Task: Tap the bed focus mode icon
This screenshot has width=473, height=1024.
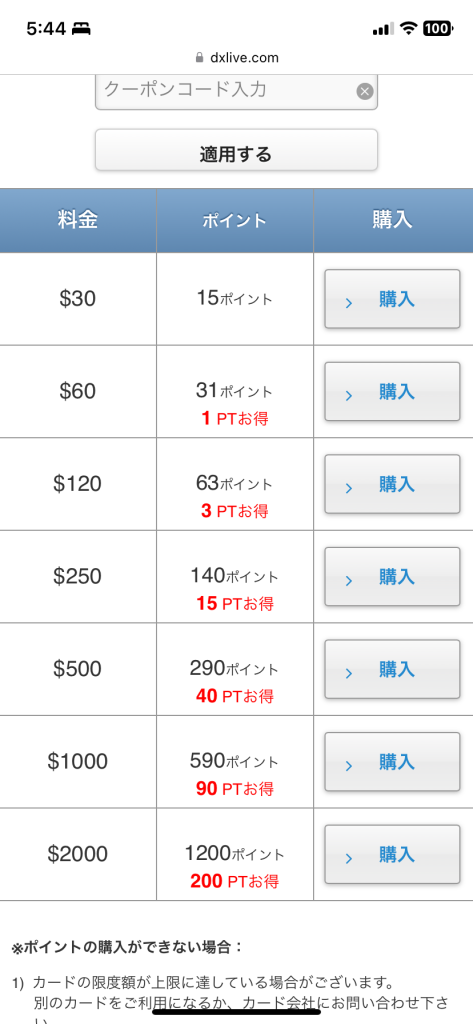Action: click(x=81, y=29)
